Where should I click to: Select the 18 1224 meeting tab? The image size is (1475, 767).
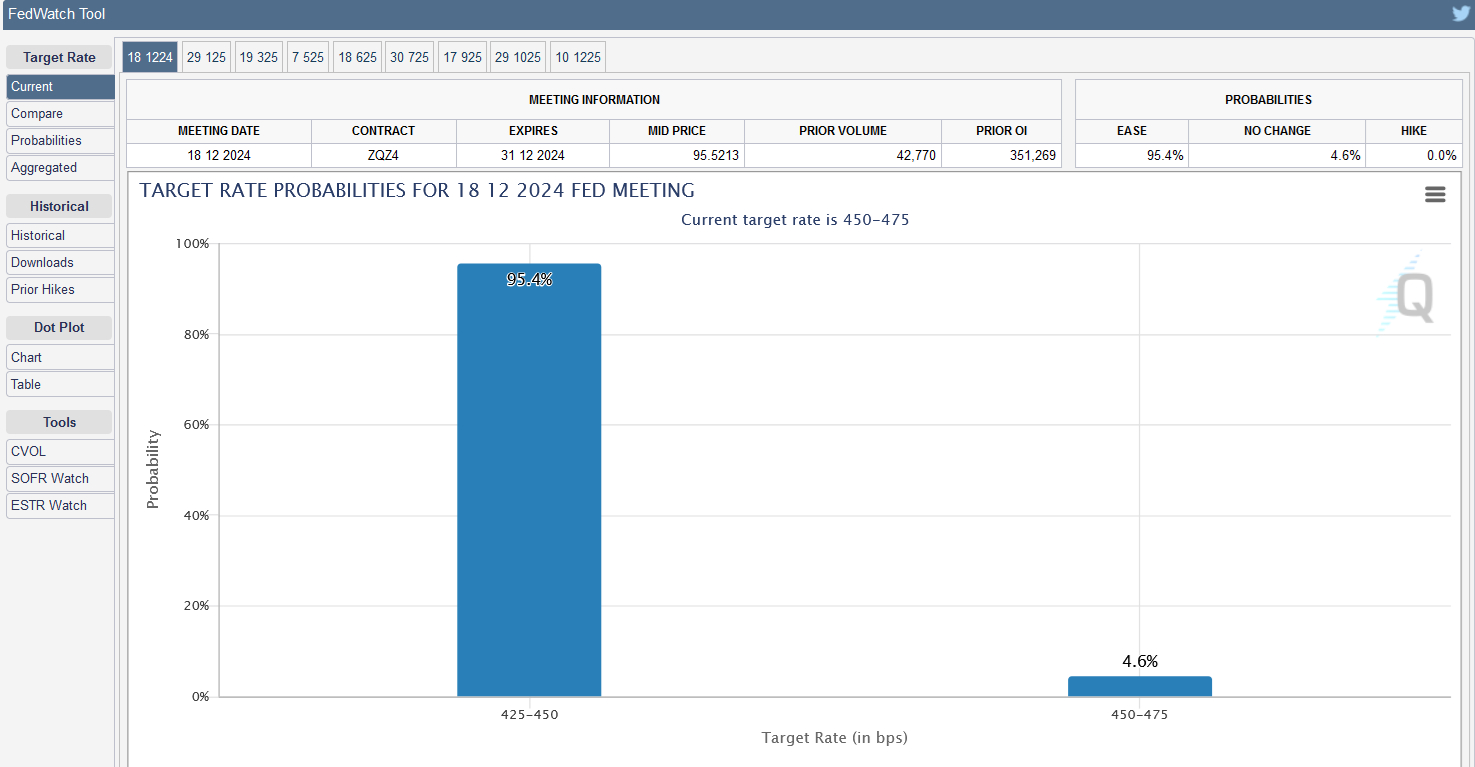coord(150,57)
